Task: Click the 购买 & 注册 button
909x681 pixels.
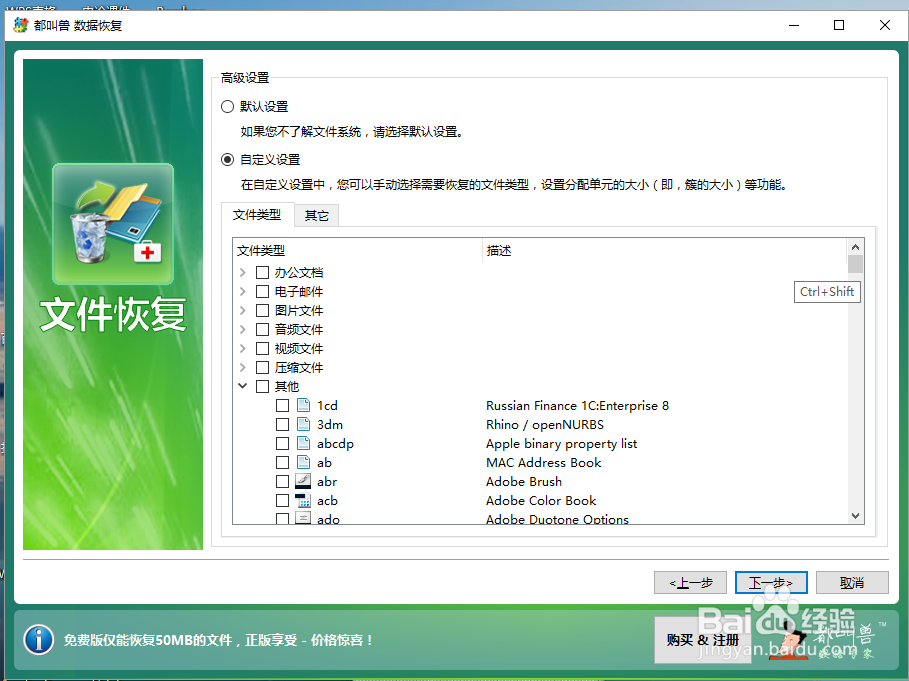Action: pos(702,640)
